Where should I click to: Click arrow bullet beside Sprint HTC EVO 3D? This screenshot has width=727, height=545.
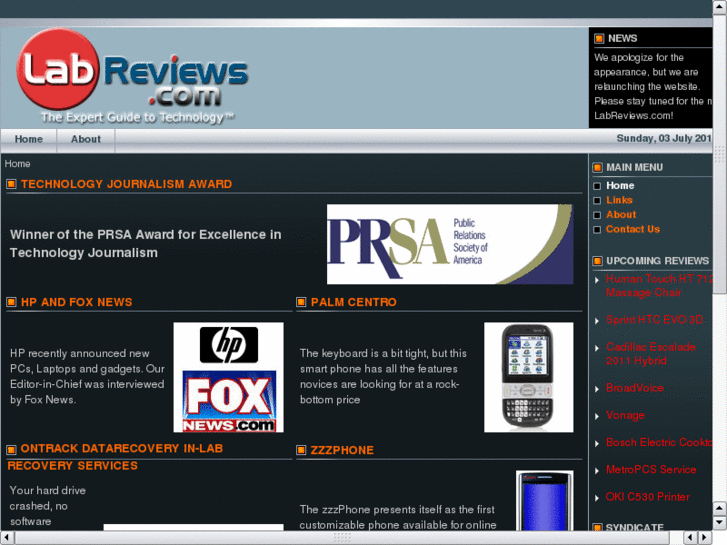597,321
